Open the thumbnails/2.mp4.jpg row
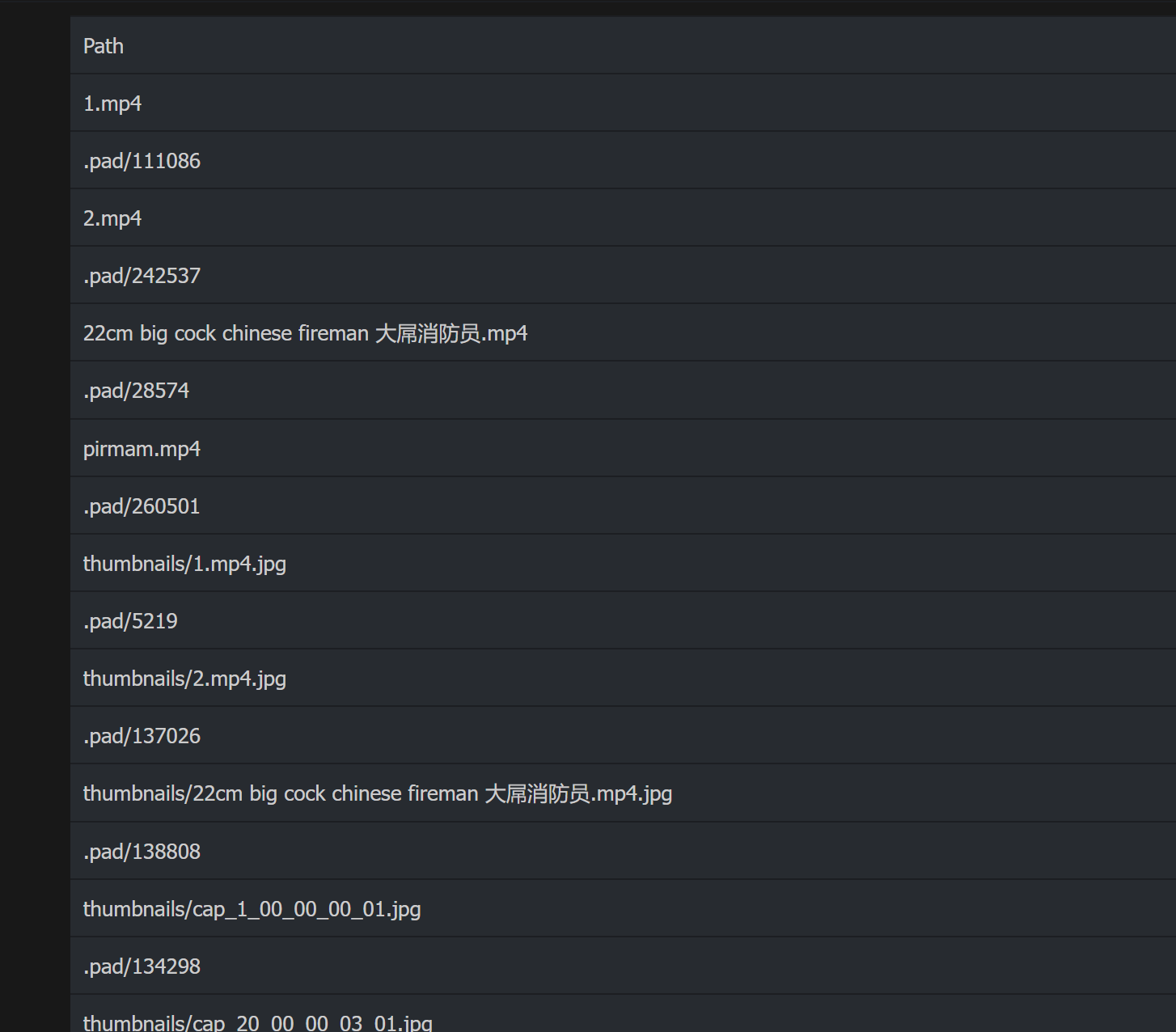Screen dimensions: 1176x1032 [184, 678]
